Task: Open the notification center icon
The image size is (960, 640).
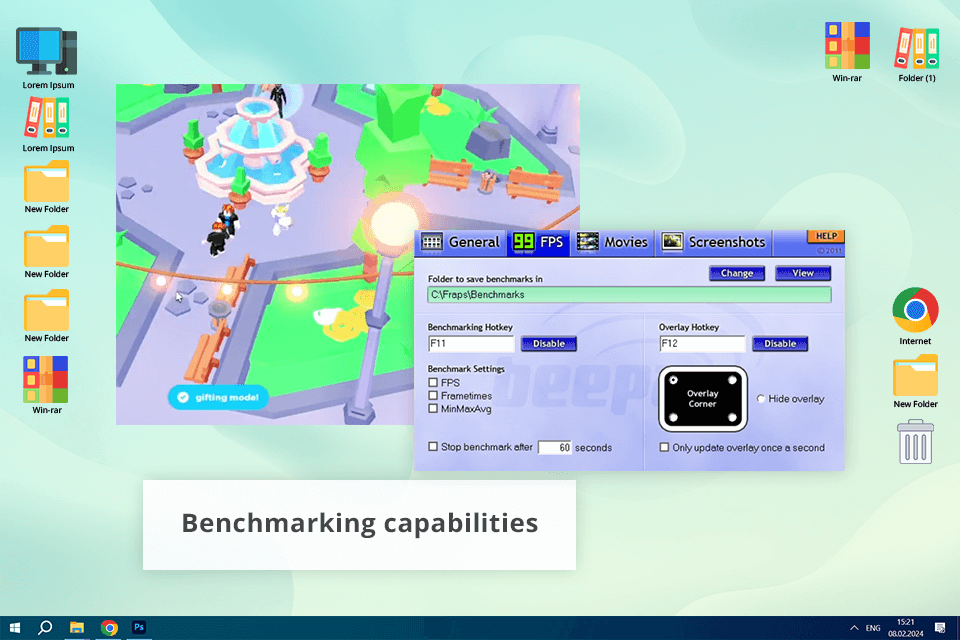Action: (940, 628)
